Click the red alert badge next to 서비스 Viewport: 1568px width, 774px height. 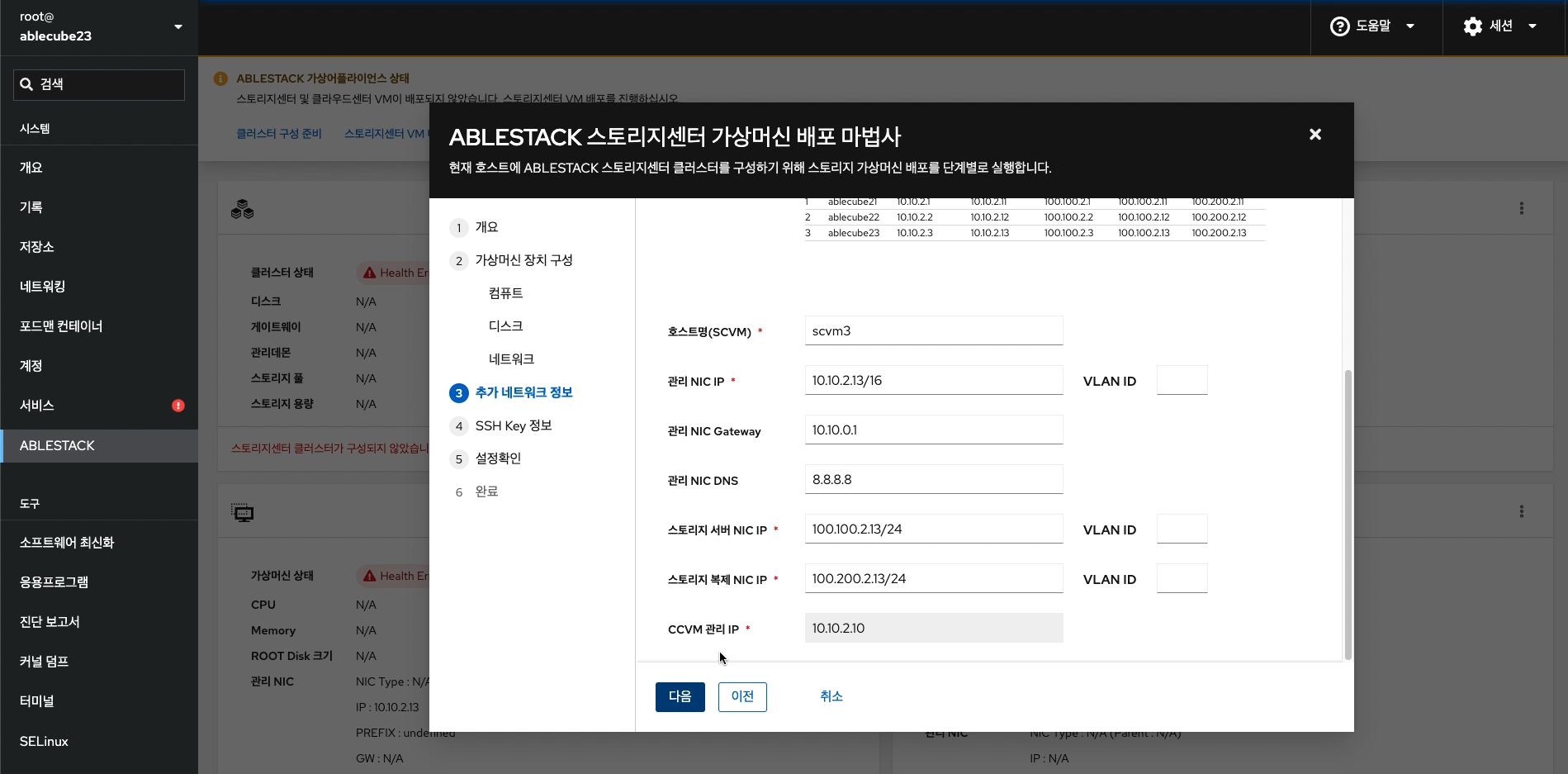pos(178,406)
